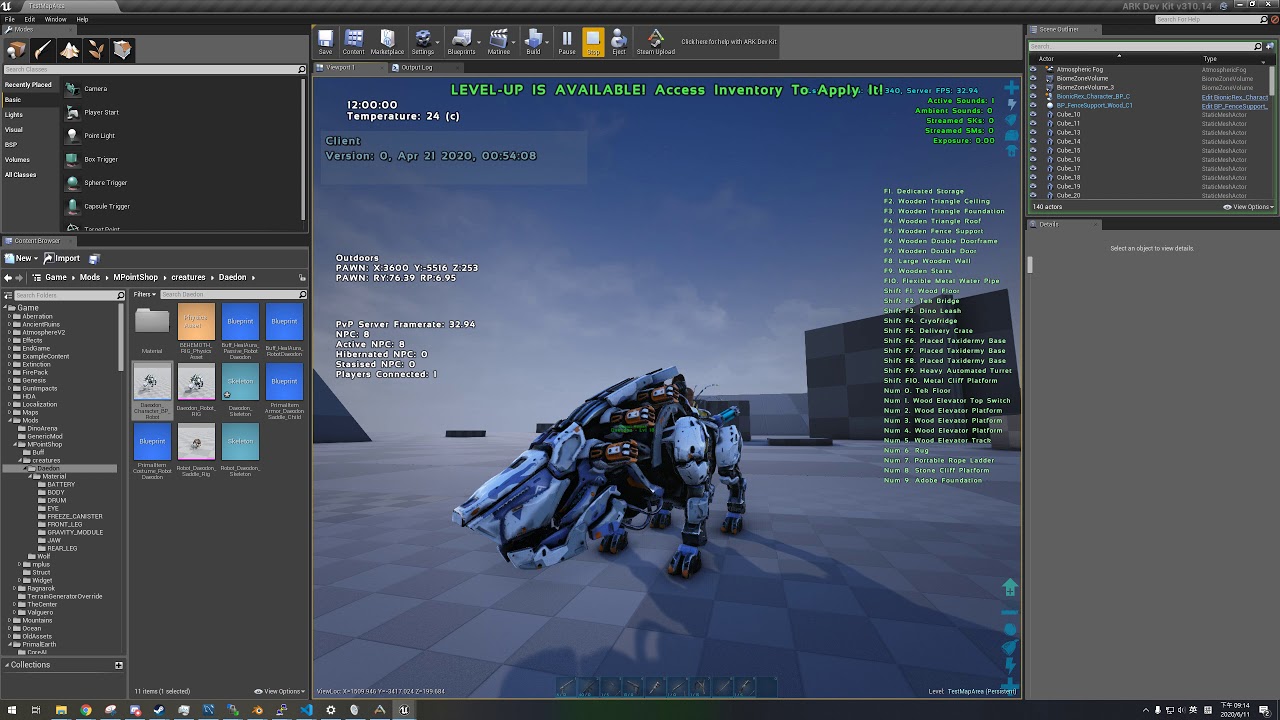The width and height of the screenshot is (1280, 720).
Task: Open the File menu
Action: pyautogui.click(x=9, y=19)
